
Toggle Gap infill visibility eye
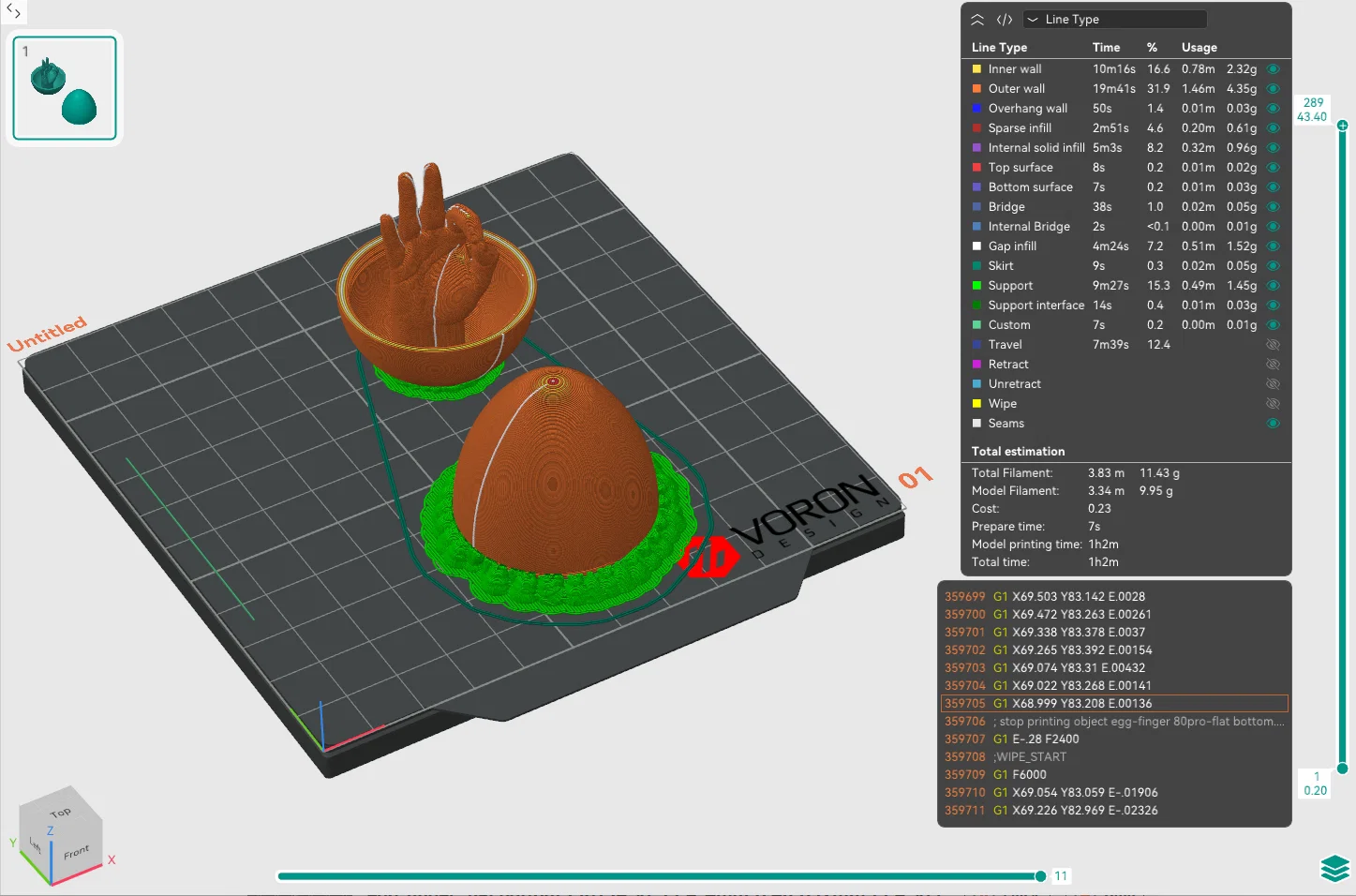pyautogui.click(x=1273, y=246)
